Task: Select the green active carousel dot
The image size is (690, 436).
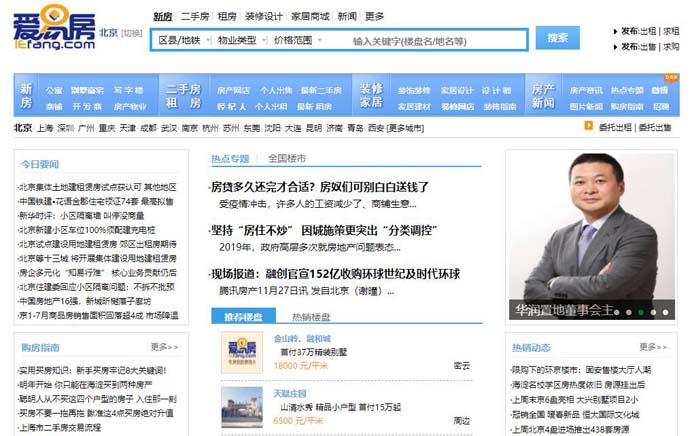Action: tap(641, 312)
